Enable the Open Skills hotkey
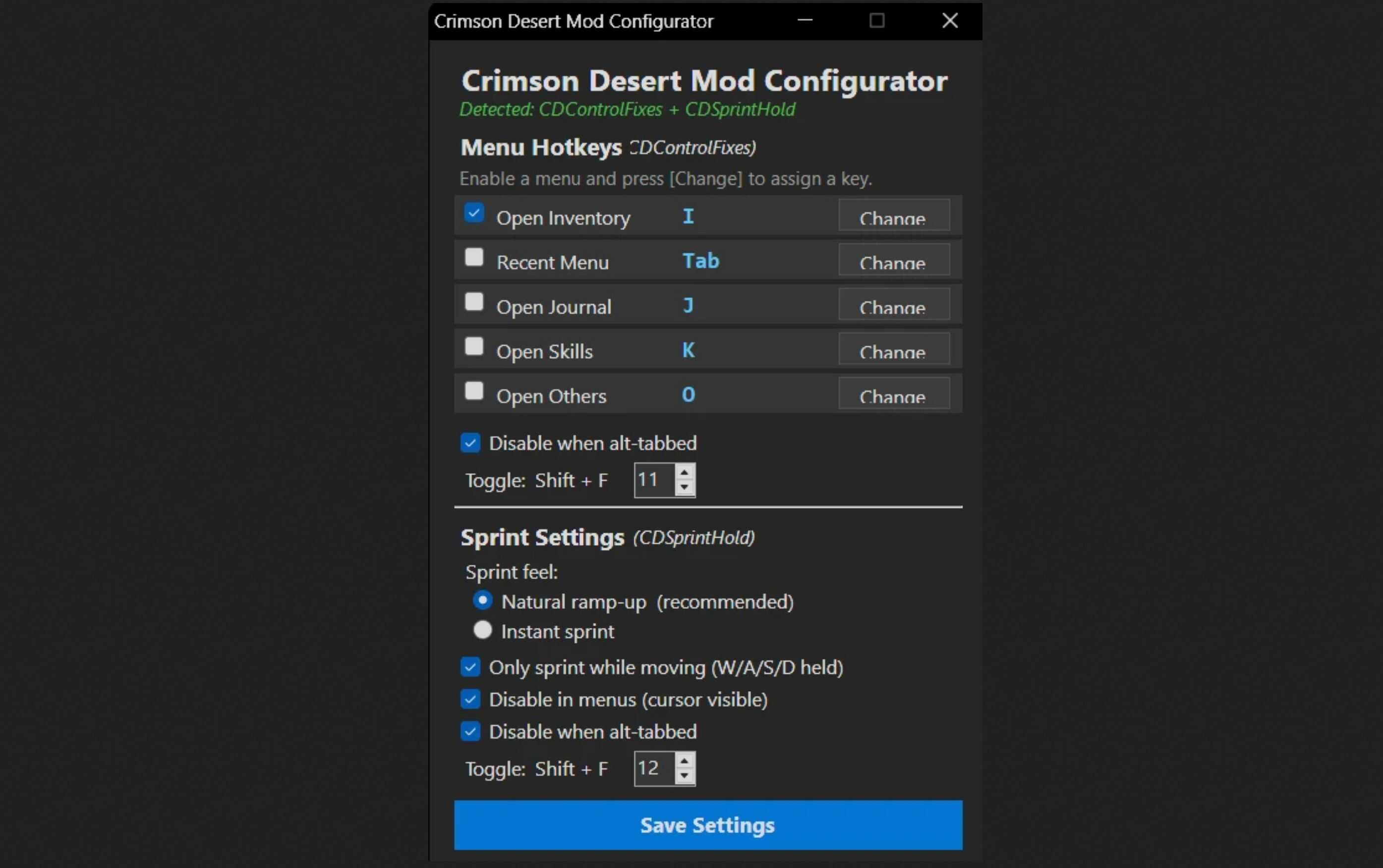The height and width of the screenshot is (868, 1383). 474,347
